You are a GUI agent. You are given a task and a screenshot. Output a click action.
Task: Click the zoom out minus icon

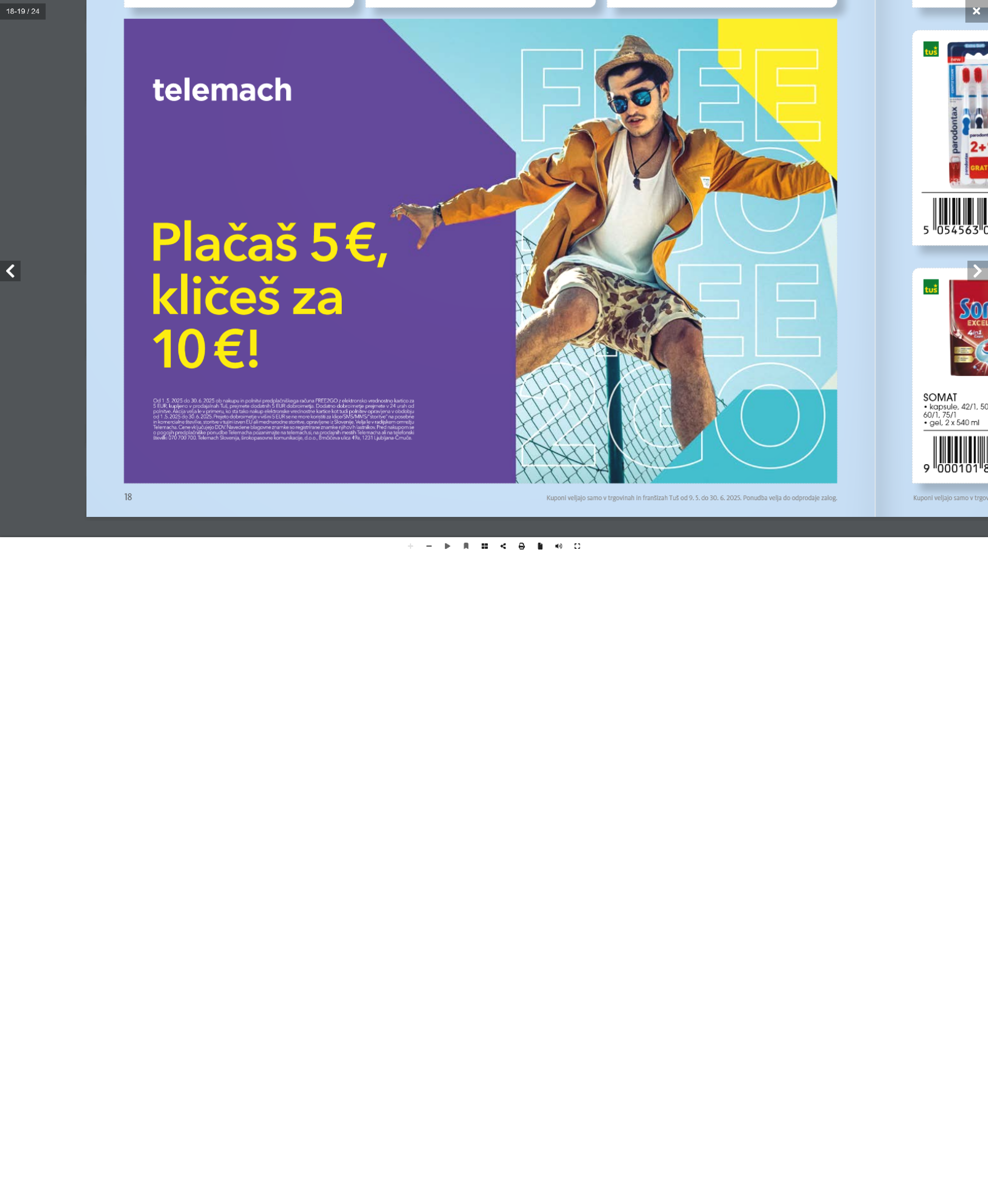429,546
